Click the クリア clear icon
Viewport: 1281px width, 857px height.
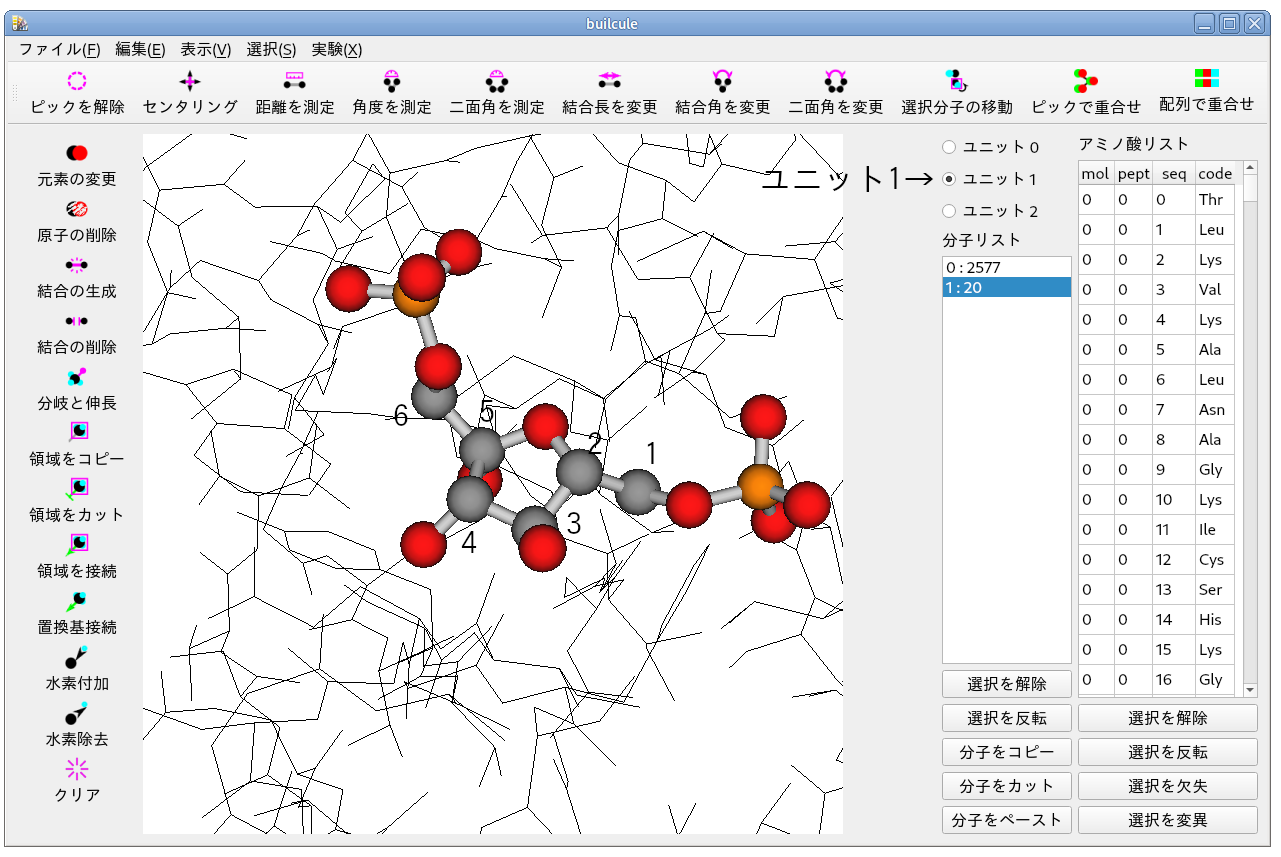pos(77,769)
